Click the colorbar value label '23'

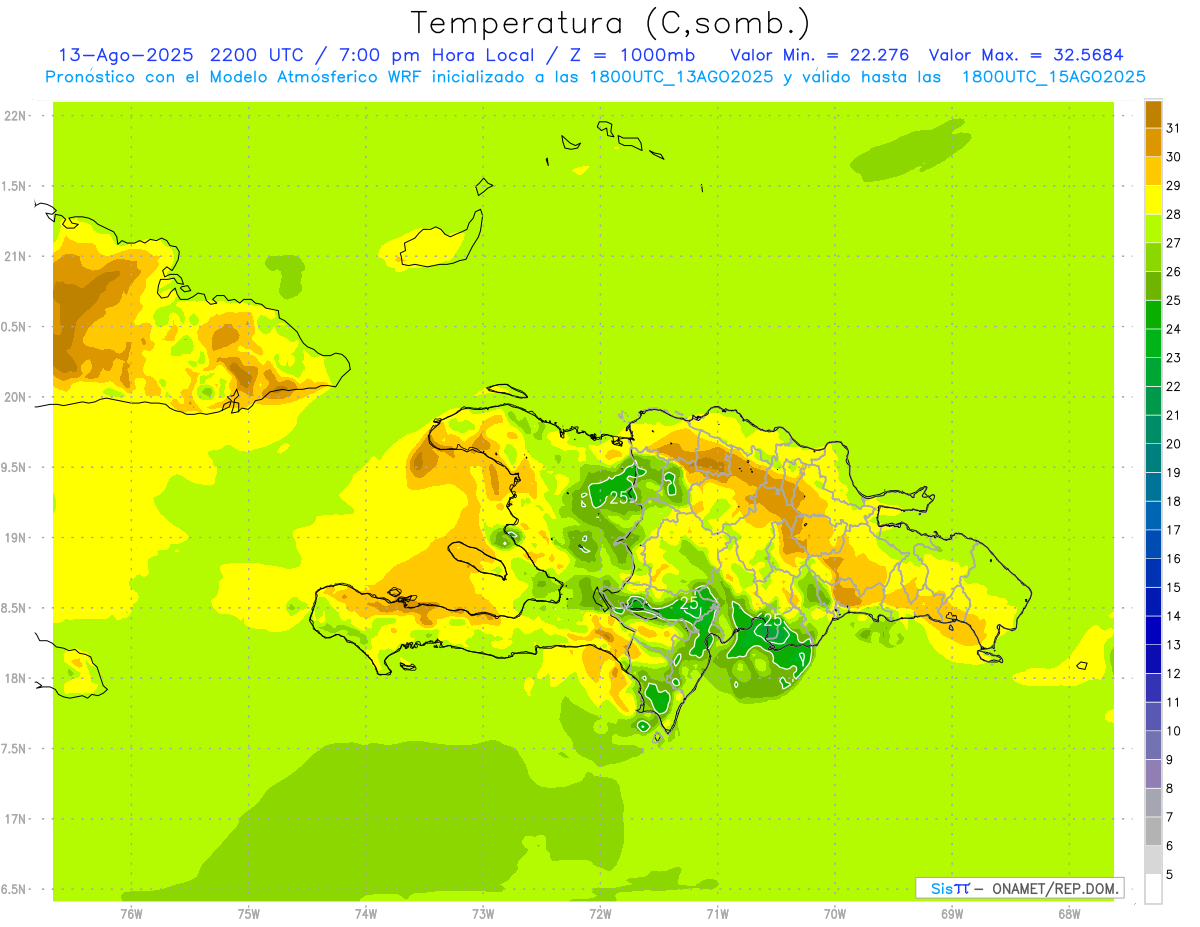coord(1174,357)
